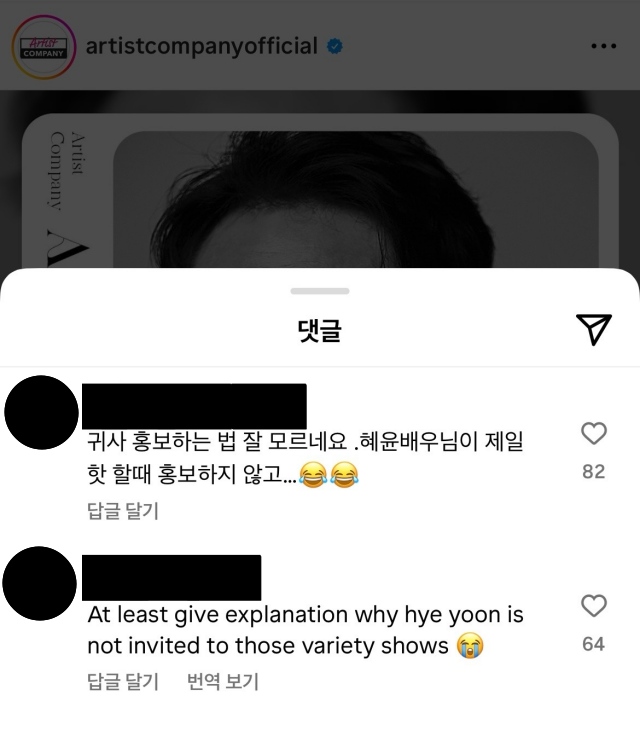Tap the comment sheet drag handle
The image size is (640, 750).
pyautogui.click(x=320, y=291)
